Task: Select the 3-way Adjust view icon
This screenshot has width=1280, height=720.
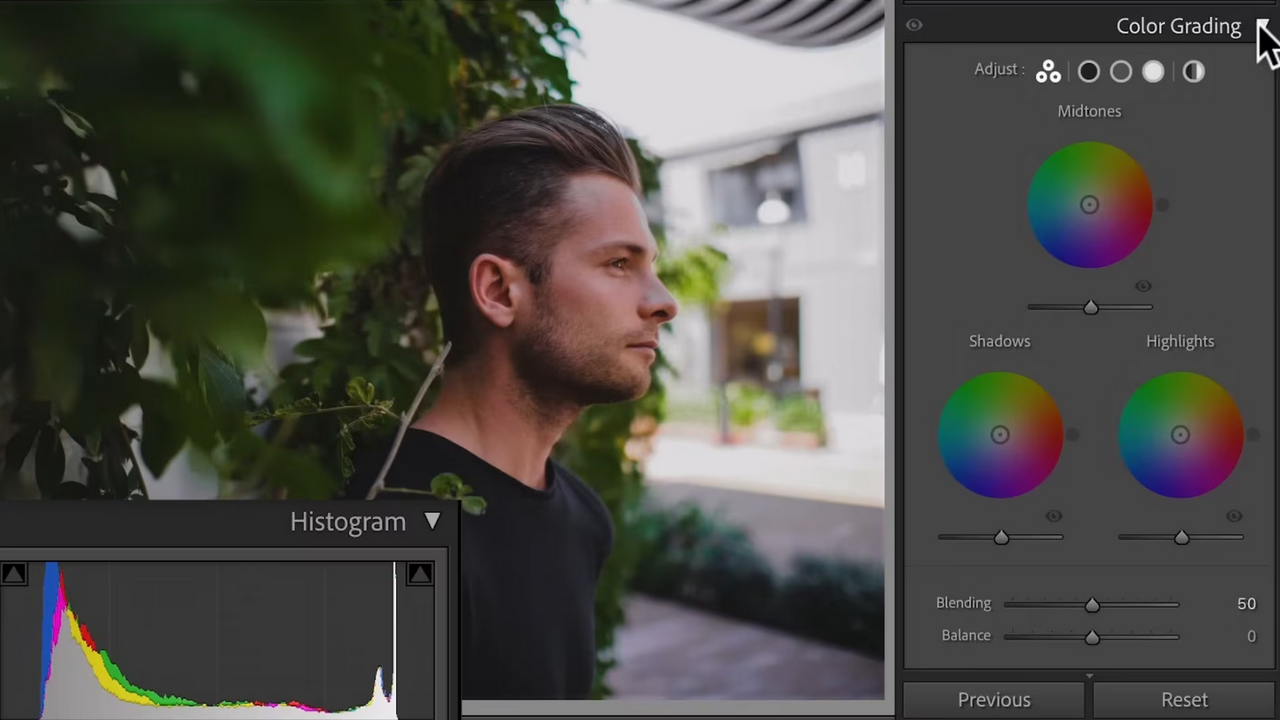Action: [x=1048, y=71]
